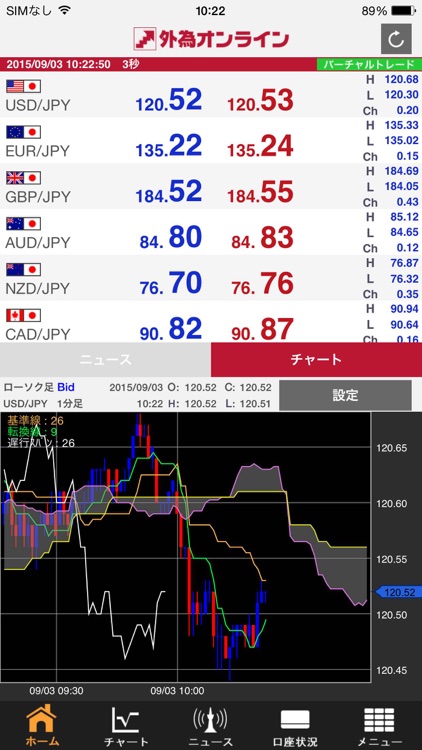Switch to the ニュース tab above the chart
The height and width of the screenshot is (750, 422).
[x=105, y=360]
